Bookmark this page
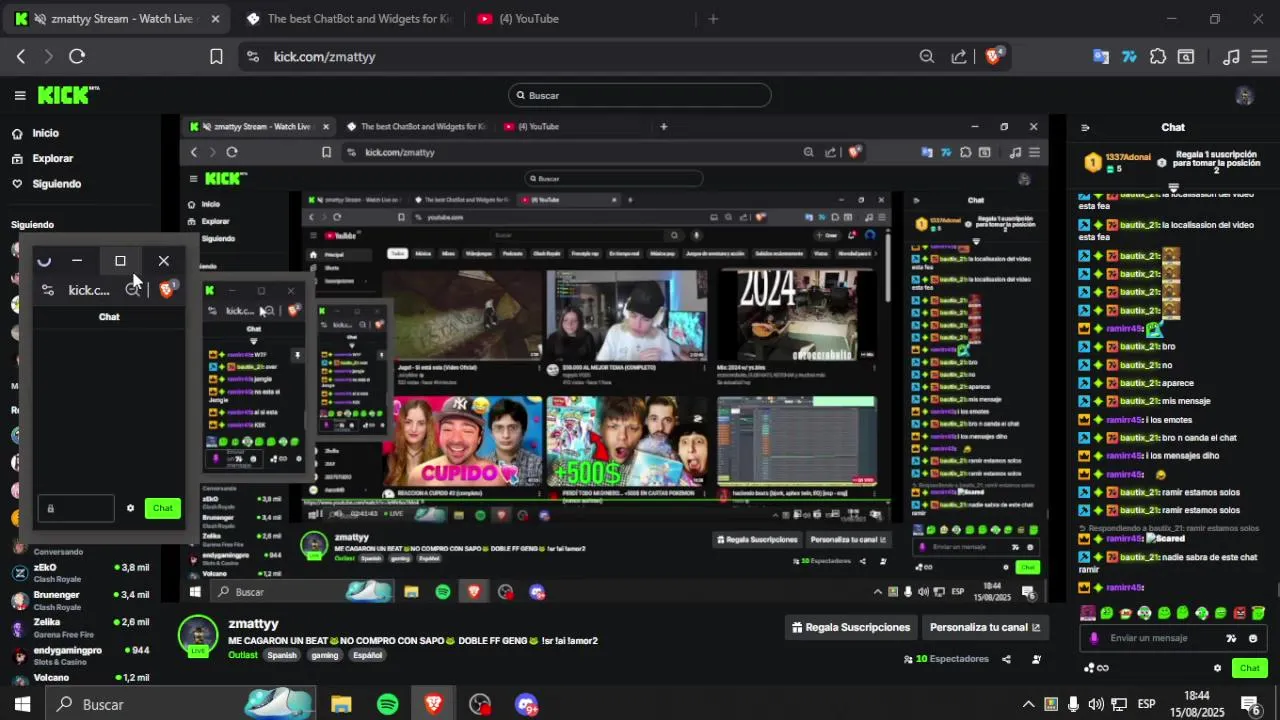1280x720 pixels. [x=216, y=57]
